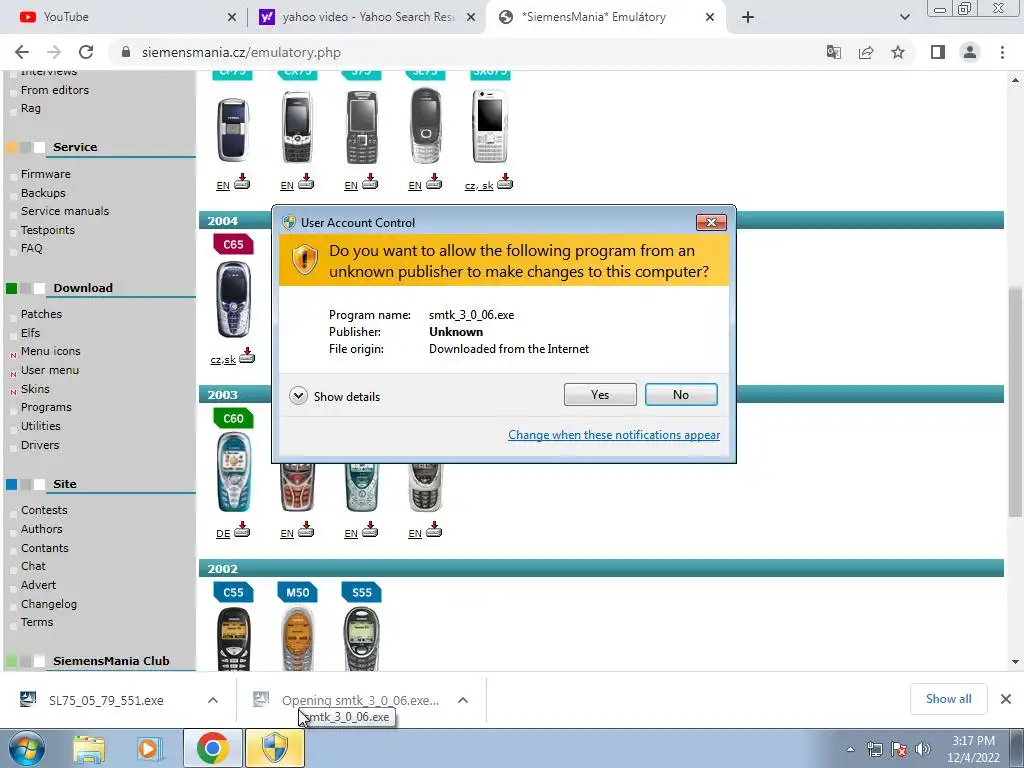Open network tray icon
This screenshot has width=1024, height=768.
point(874,749)
